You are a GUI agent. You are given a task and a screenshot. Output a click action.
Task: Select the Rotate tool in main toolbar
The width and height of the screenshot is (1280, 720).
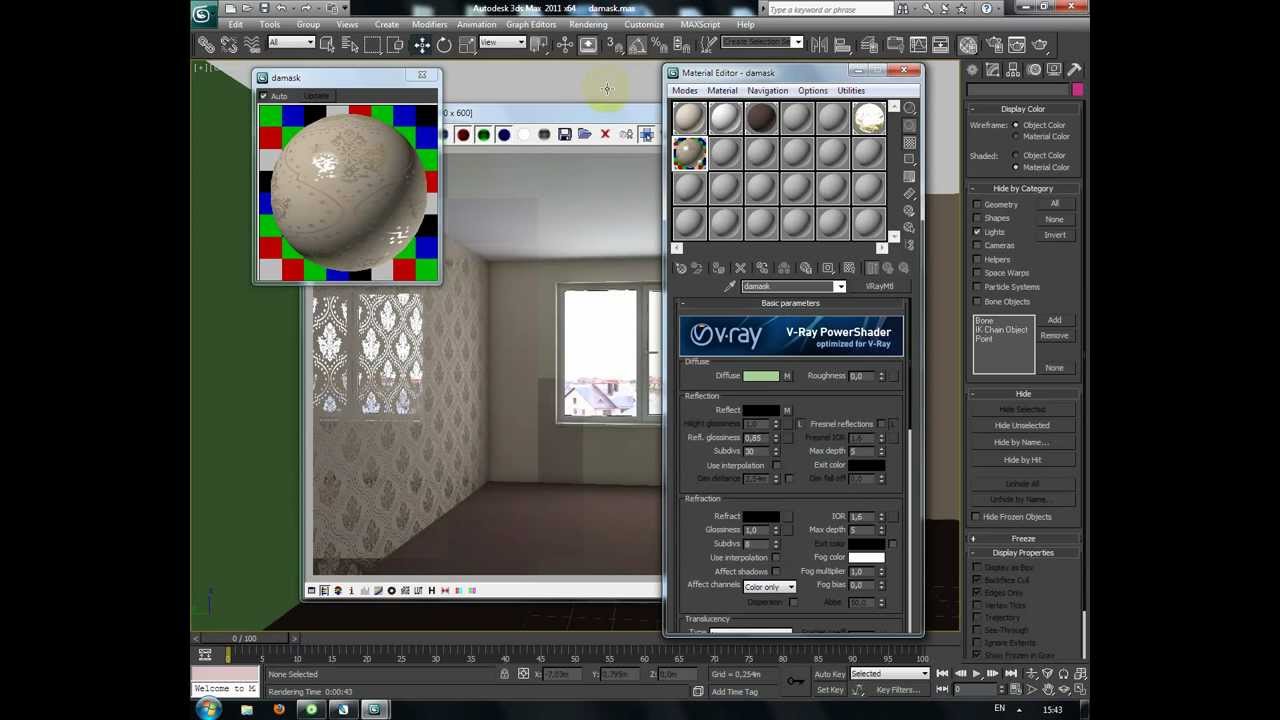tap(444, 45)
